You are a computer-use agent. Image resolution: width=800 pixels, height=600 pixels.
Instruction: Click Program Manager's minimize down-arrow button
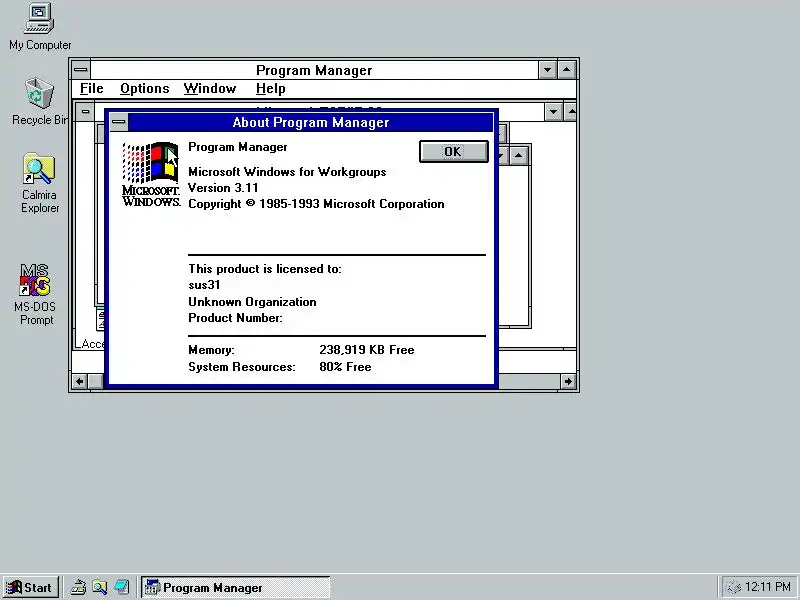pyautogui.click(x=547, y=70)
